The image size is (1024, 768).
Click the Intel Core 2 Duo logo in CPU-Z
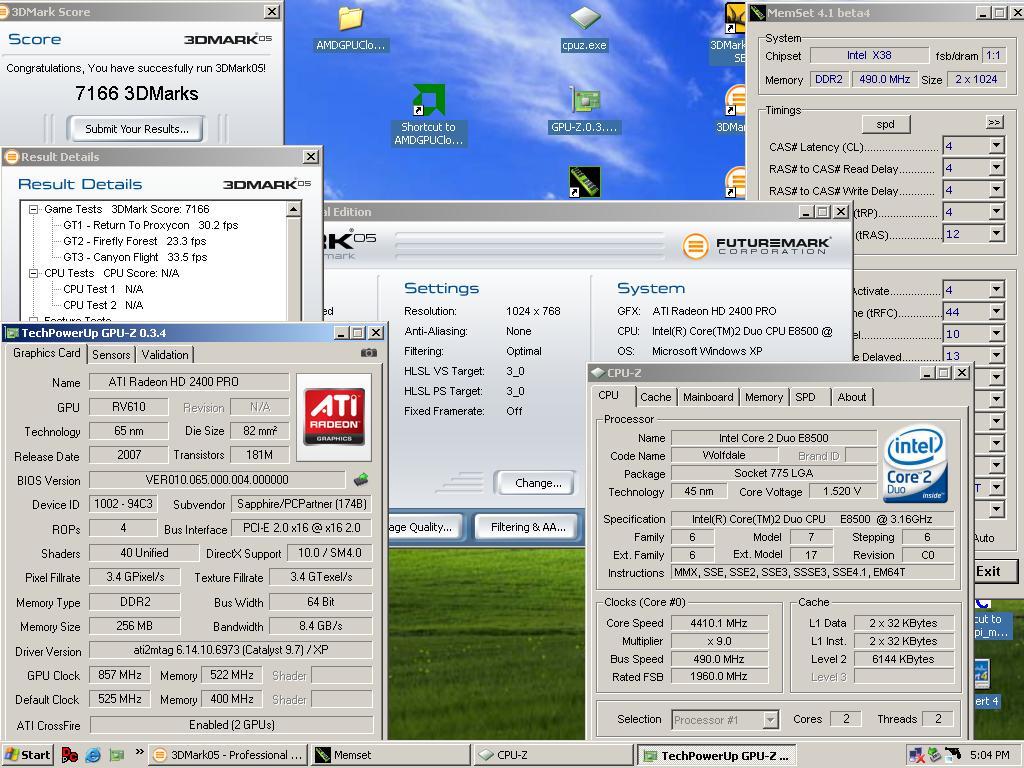[915, 464]
